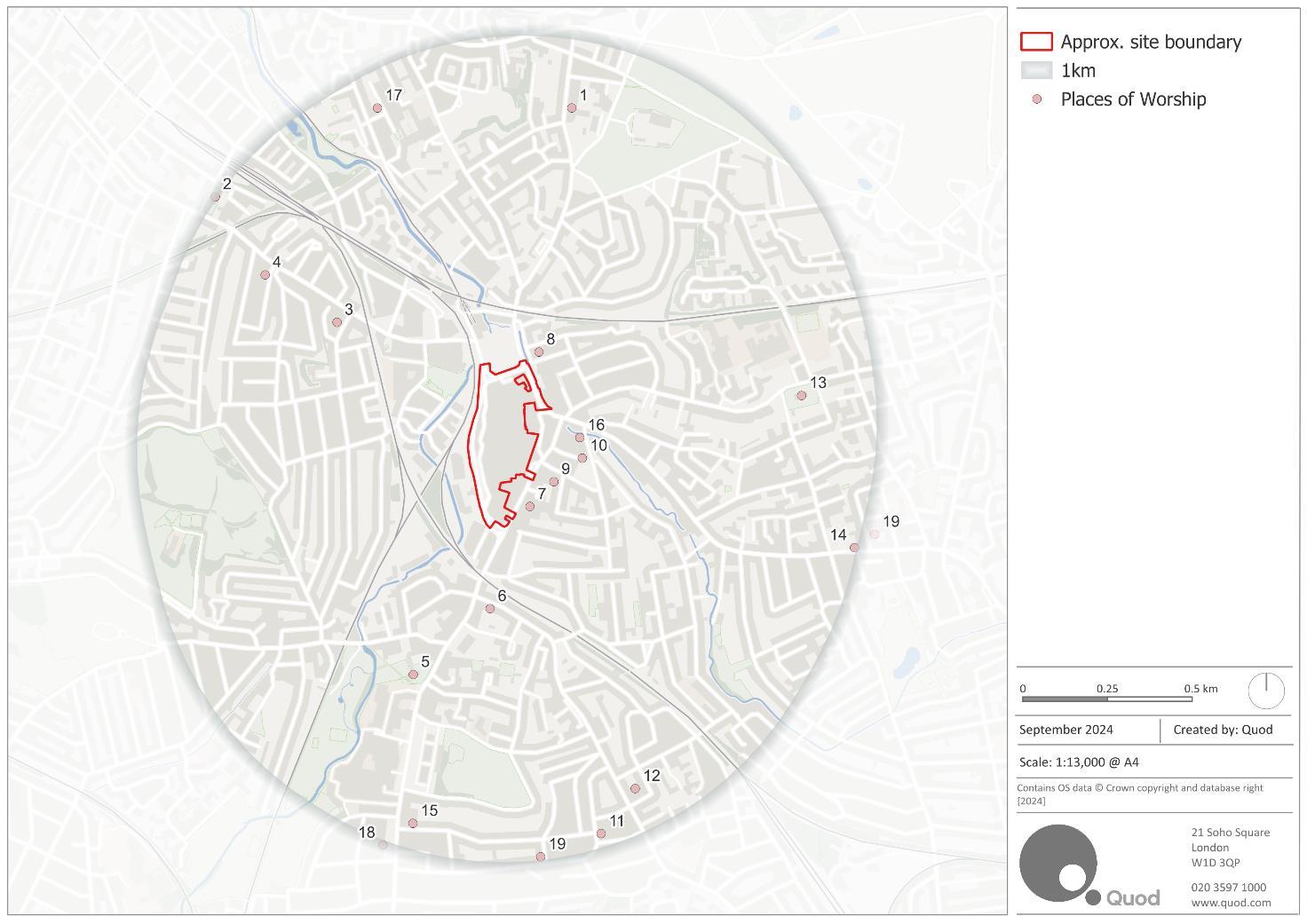This screenshot has height=924, width=1307.
Task: Click the 1km legend swatch
Action: pos(1036,71)
